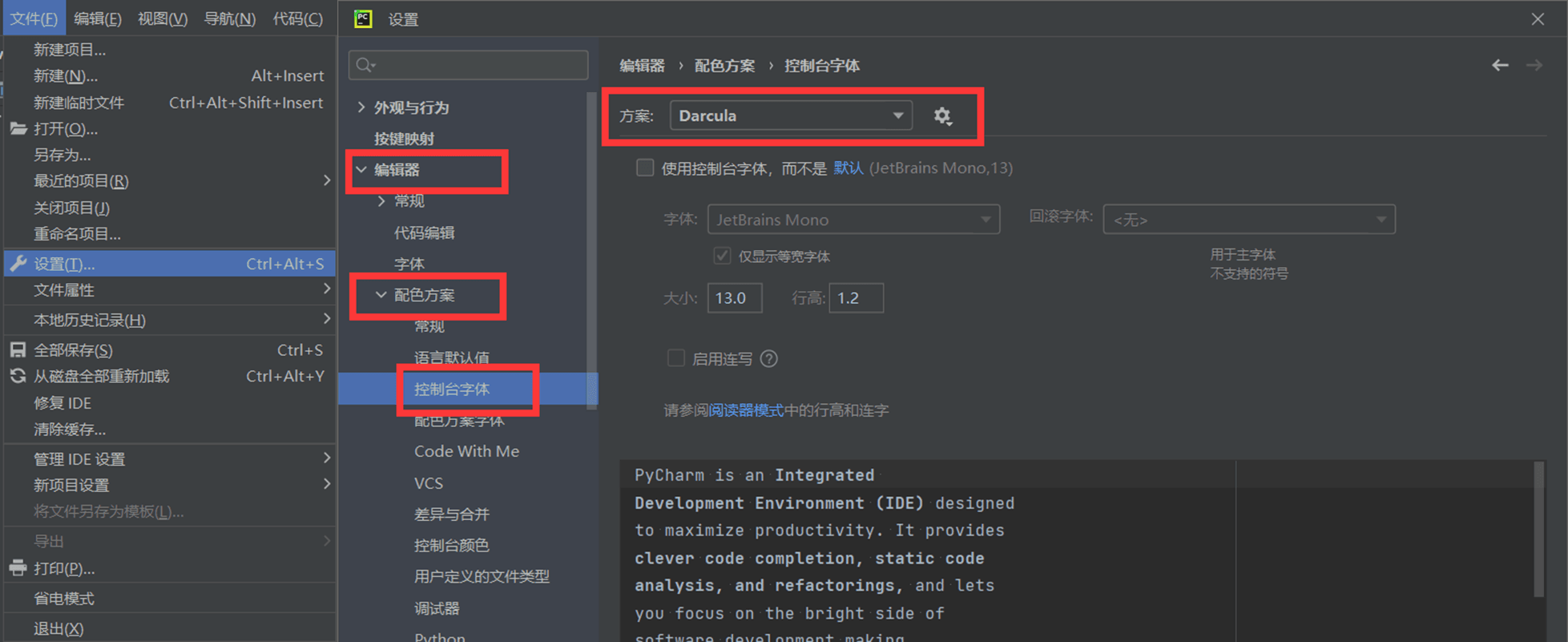1568x642 pixels.
Task: Click the 阅读器模式 link
Action: [746, 410]
